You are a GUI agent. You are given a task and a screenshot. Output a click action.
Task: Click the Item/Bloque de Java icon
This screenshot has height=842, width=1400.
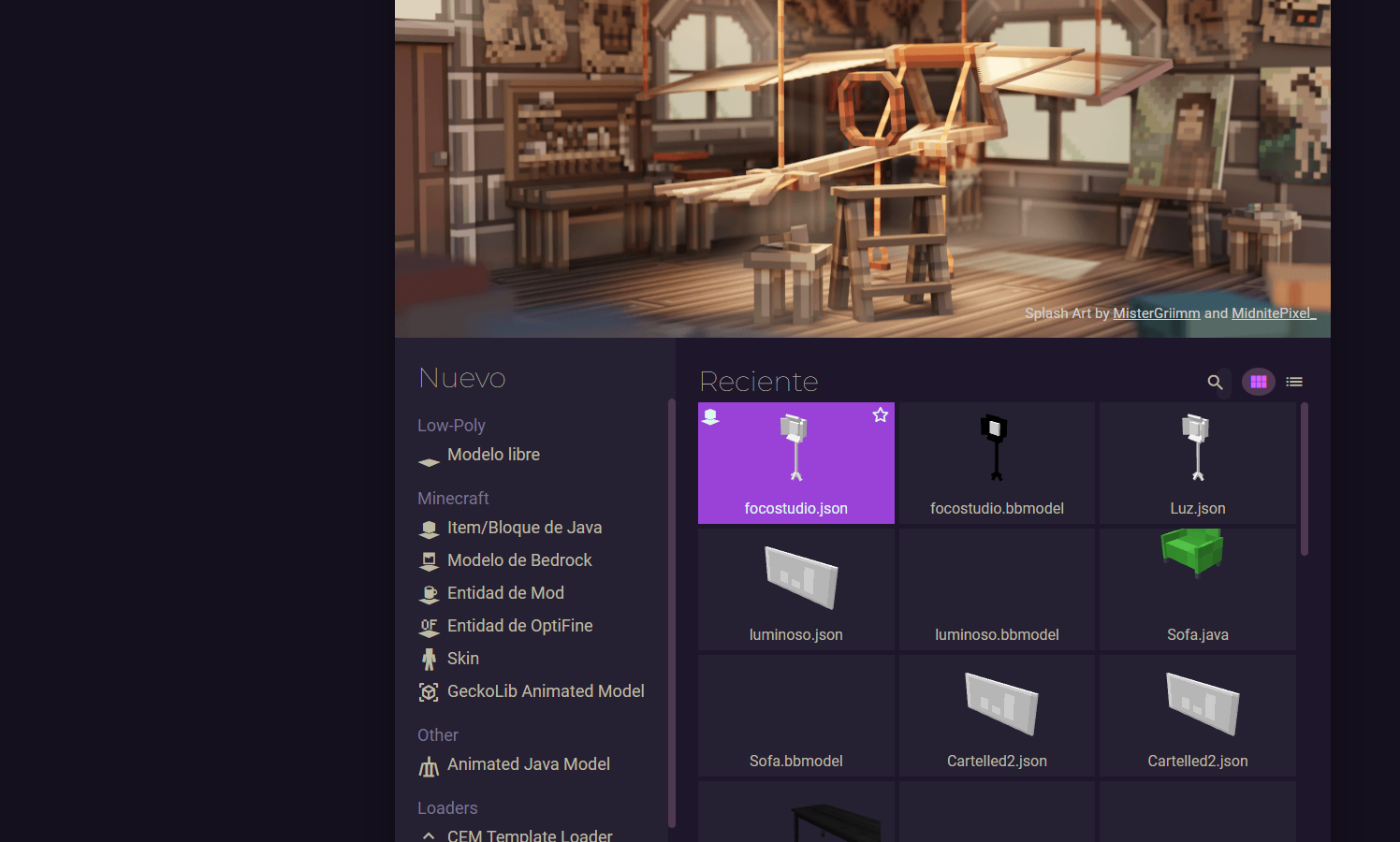point(430,530)
